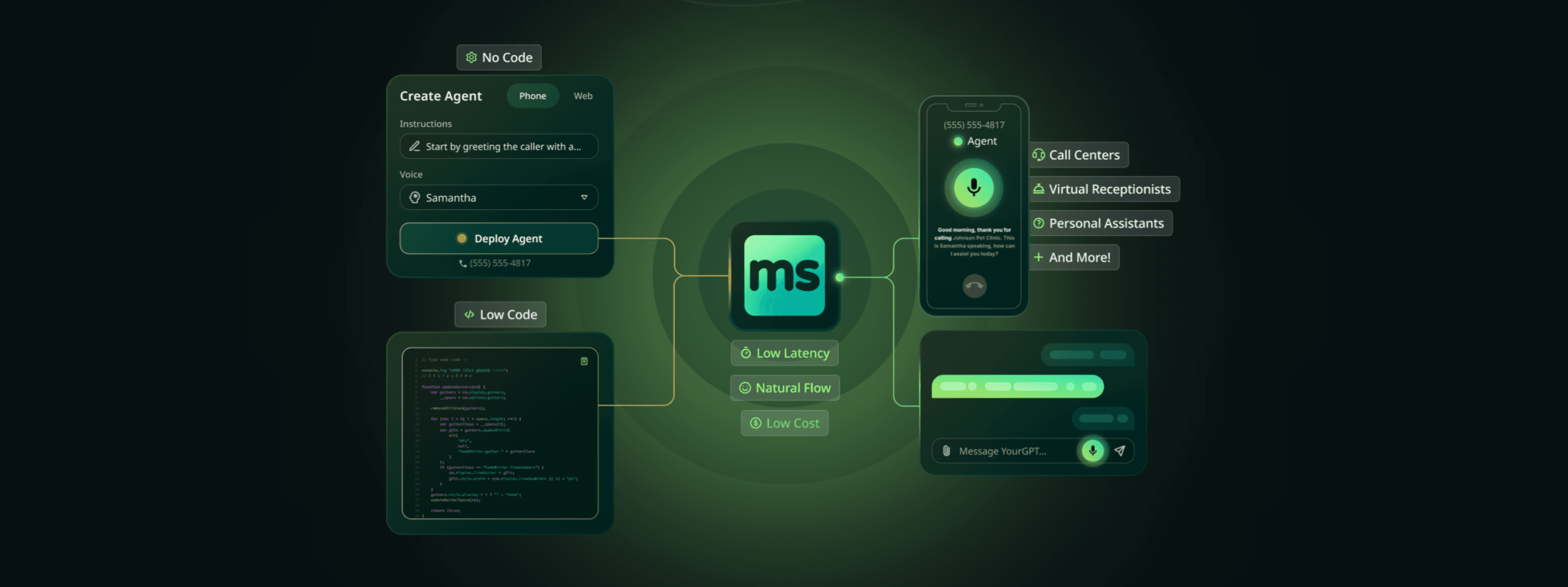The height and width of the screenshot is (587, 1568).
Task: Click the 'Good morning' greeting text on phone
Action: (x=974, y=242)
